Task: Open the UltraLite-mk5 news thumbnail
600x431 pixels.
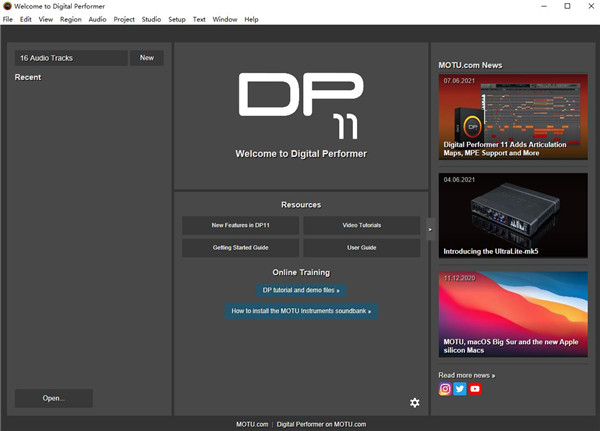Action: (513, 217)
